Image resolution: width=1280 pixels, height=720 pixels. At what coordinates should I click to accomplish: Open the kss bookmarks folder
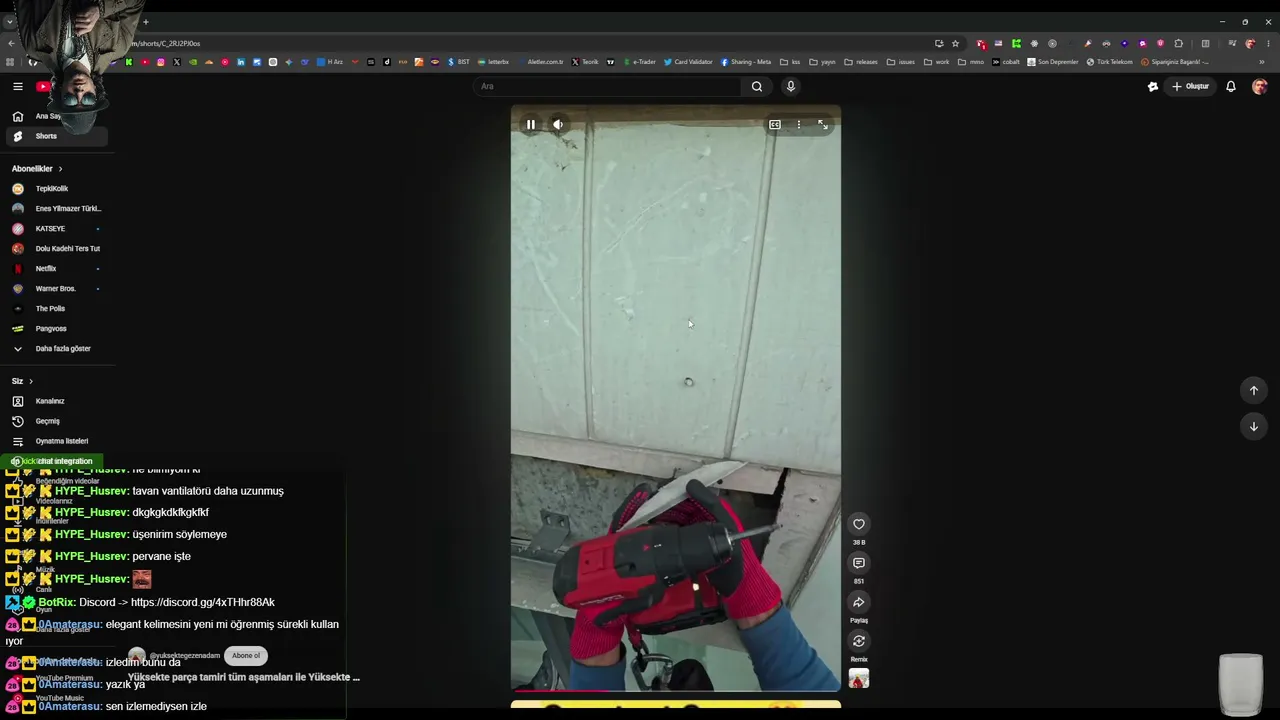point(790,62)
